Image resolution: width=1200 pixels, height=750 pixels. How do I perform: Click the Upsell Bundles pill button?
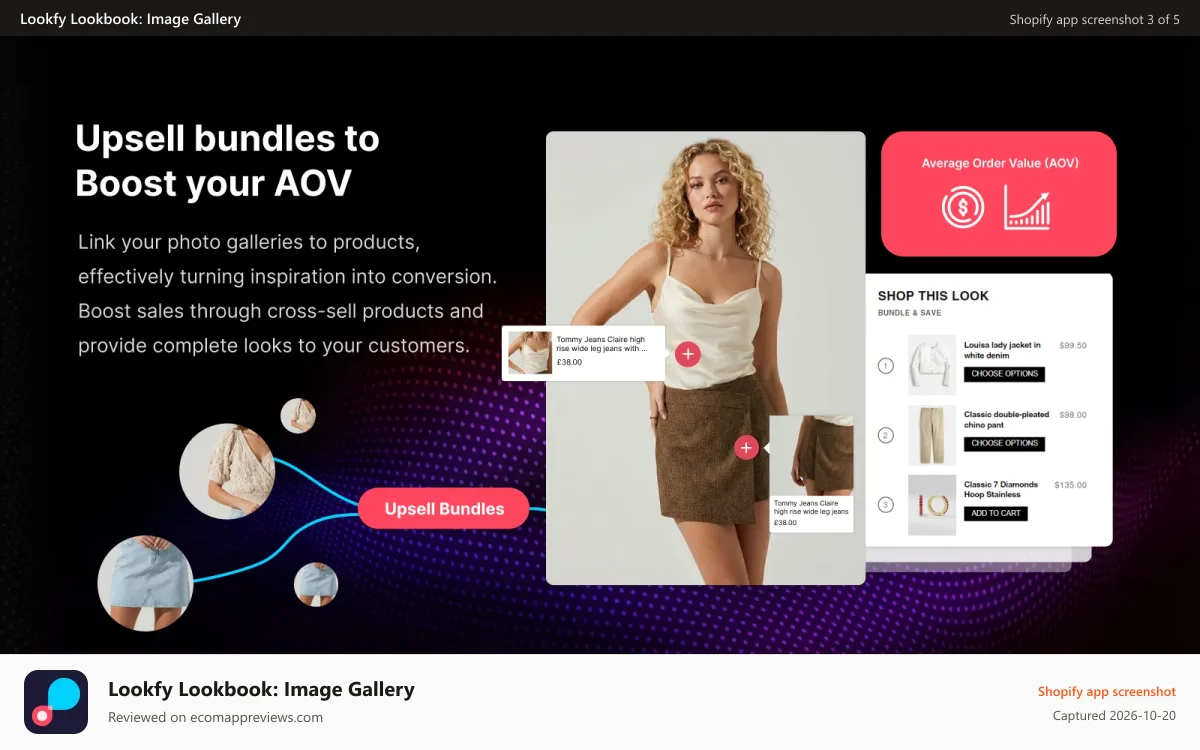(x=444, y=508)
